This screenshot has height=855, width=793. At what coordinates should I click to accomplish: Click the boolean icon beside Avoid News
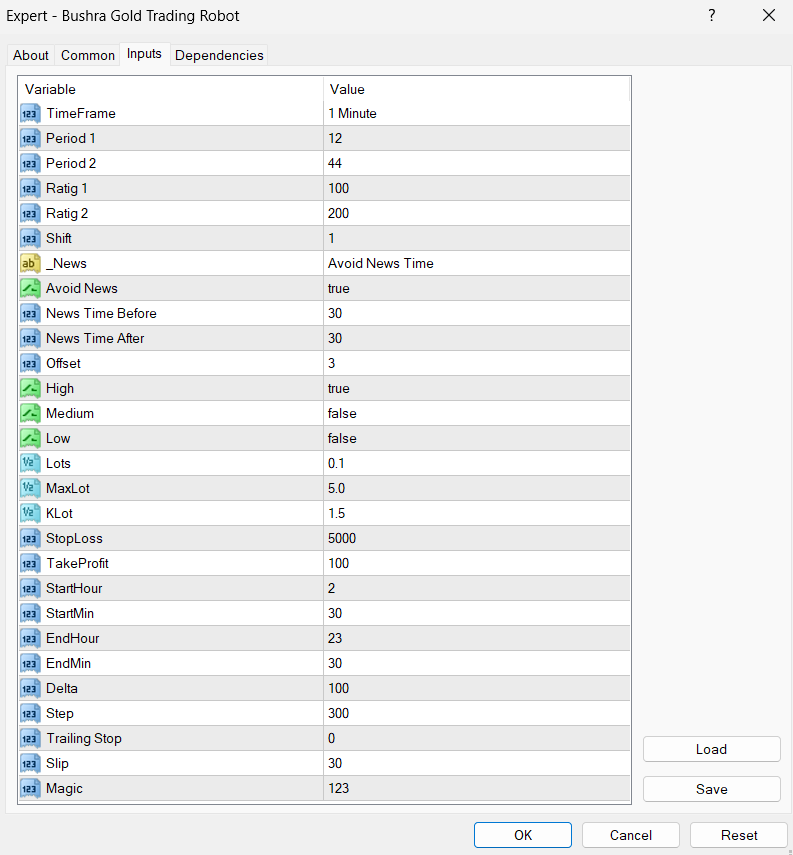(30, 289)
